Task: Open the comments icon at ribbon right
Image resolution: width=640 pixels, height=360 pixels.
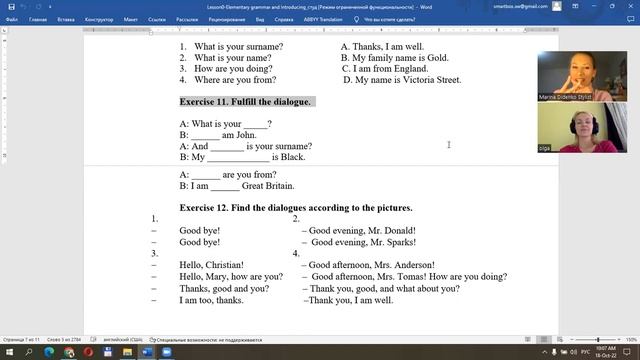Action: (630, 19)
